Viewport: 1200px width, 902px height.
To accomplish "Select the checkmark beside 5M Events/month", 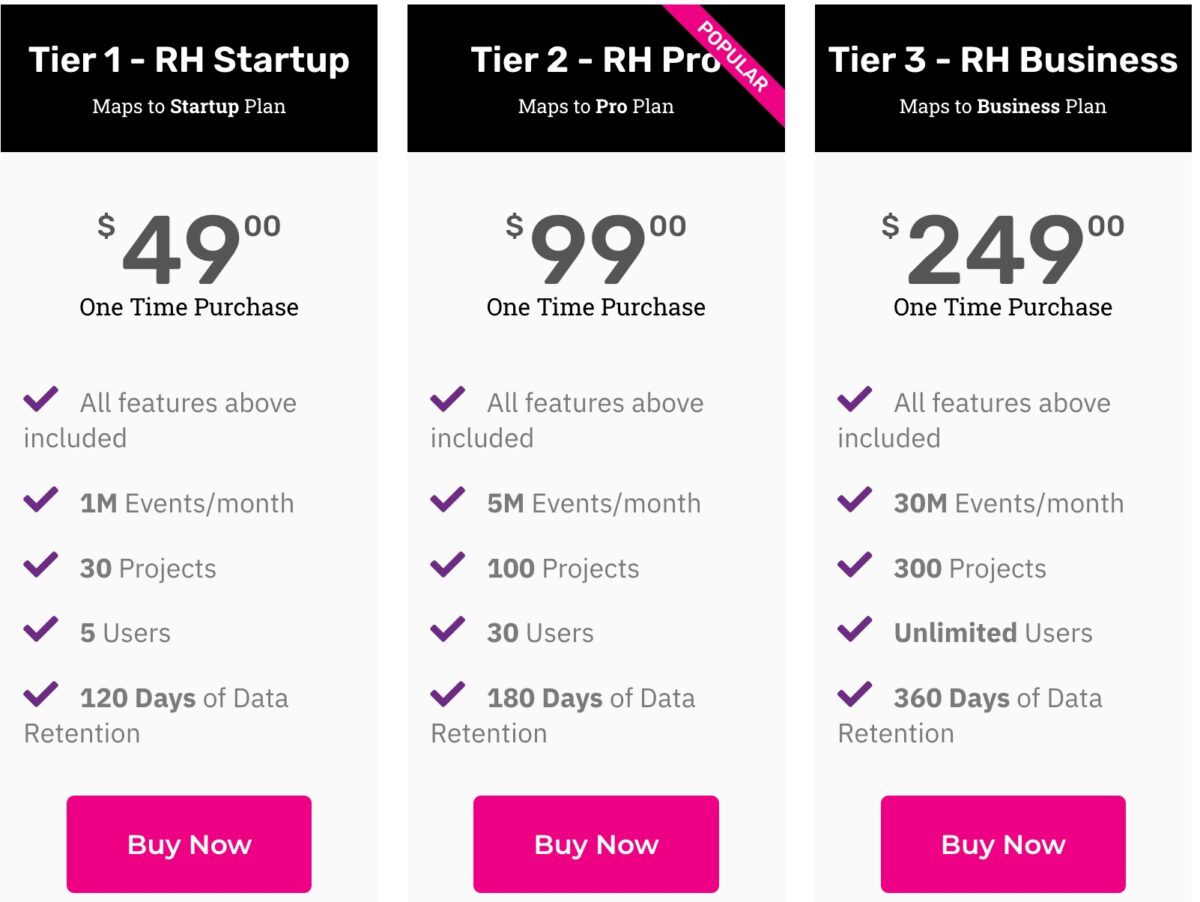I will pos(448,499).
